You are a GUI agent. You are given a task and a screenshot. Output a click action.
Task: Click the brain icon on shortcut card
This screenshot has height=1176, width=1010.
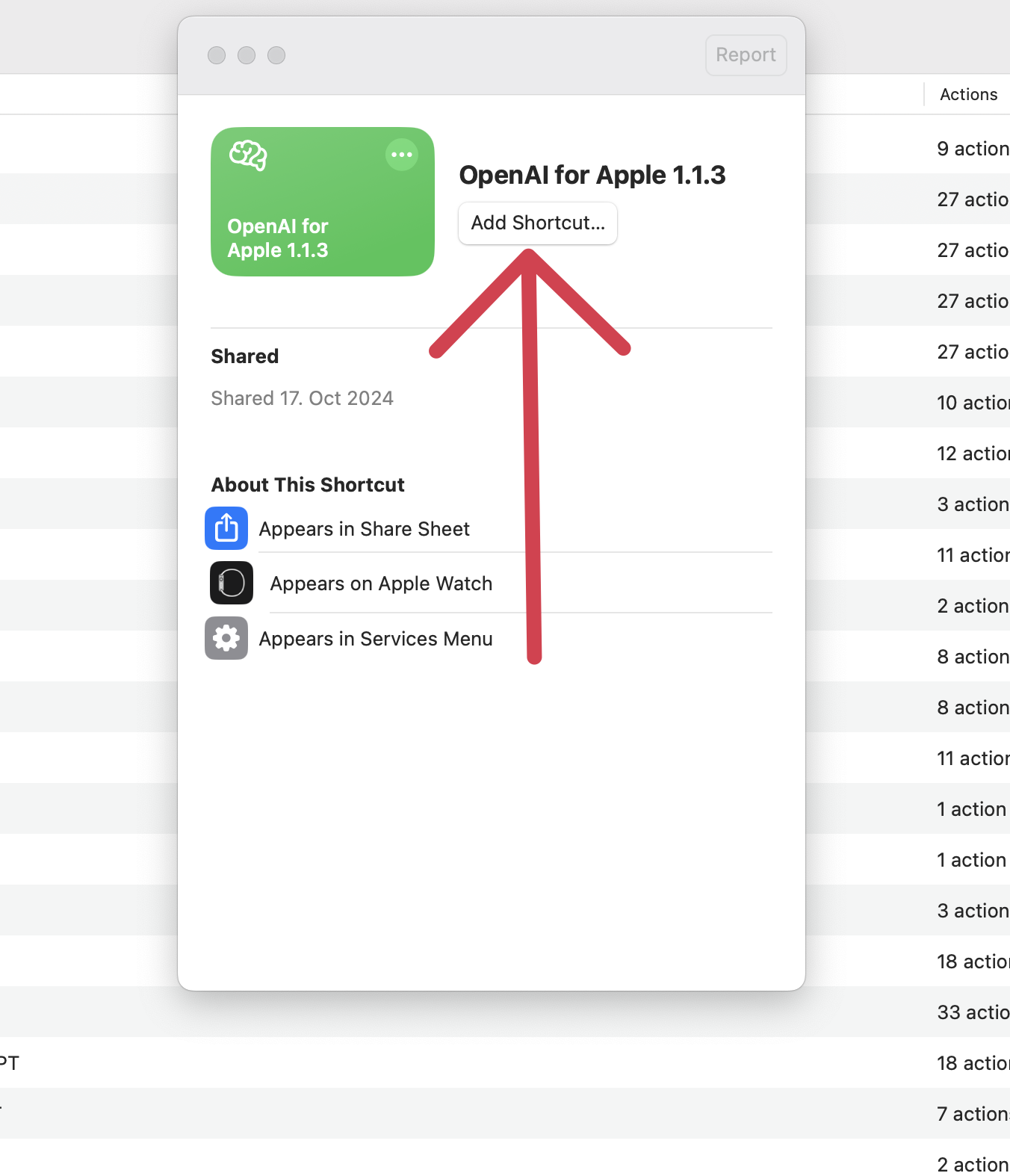(248, 155)
